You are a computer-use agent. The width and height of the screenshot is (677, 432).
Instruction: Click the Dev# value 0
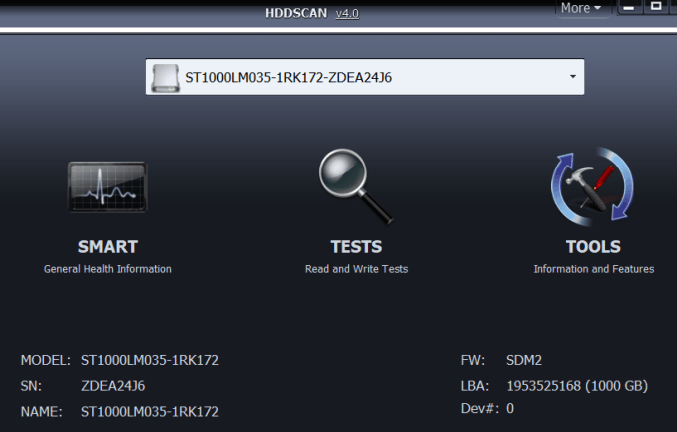click(x=510, y=408)
